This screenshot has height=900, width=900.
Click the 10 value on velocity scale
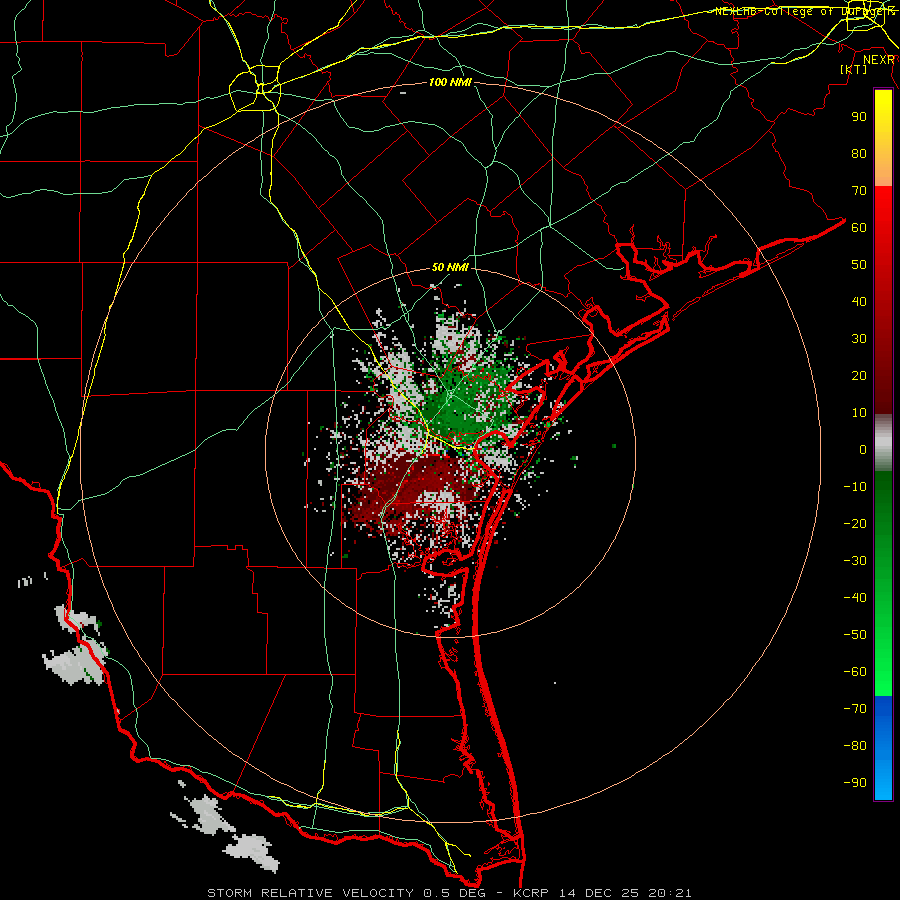(x=859, y=413)
